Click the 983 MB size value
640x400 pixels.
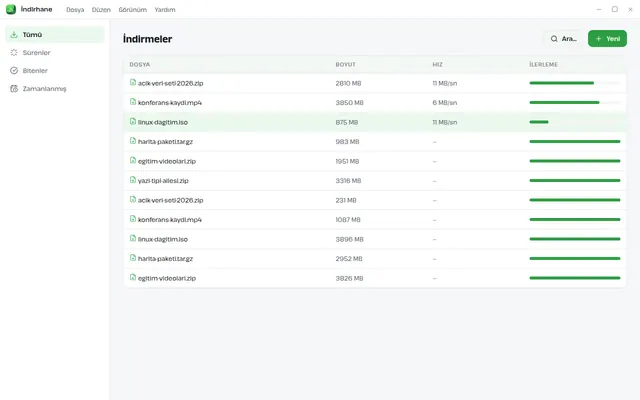pyautogui.click(x=347, y=142)
